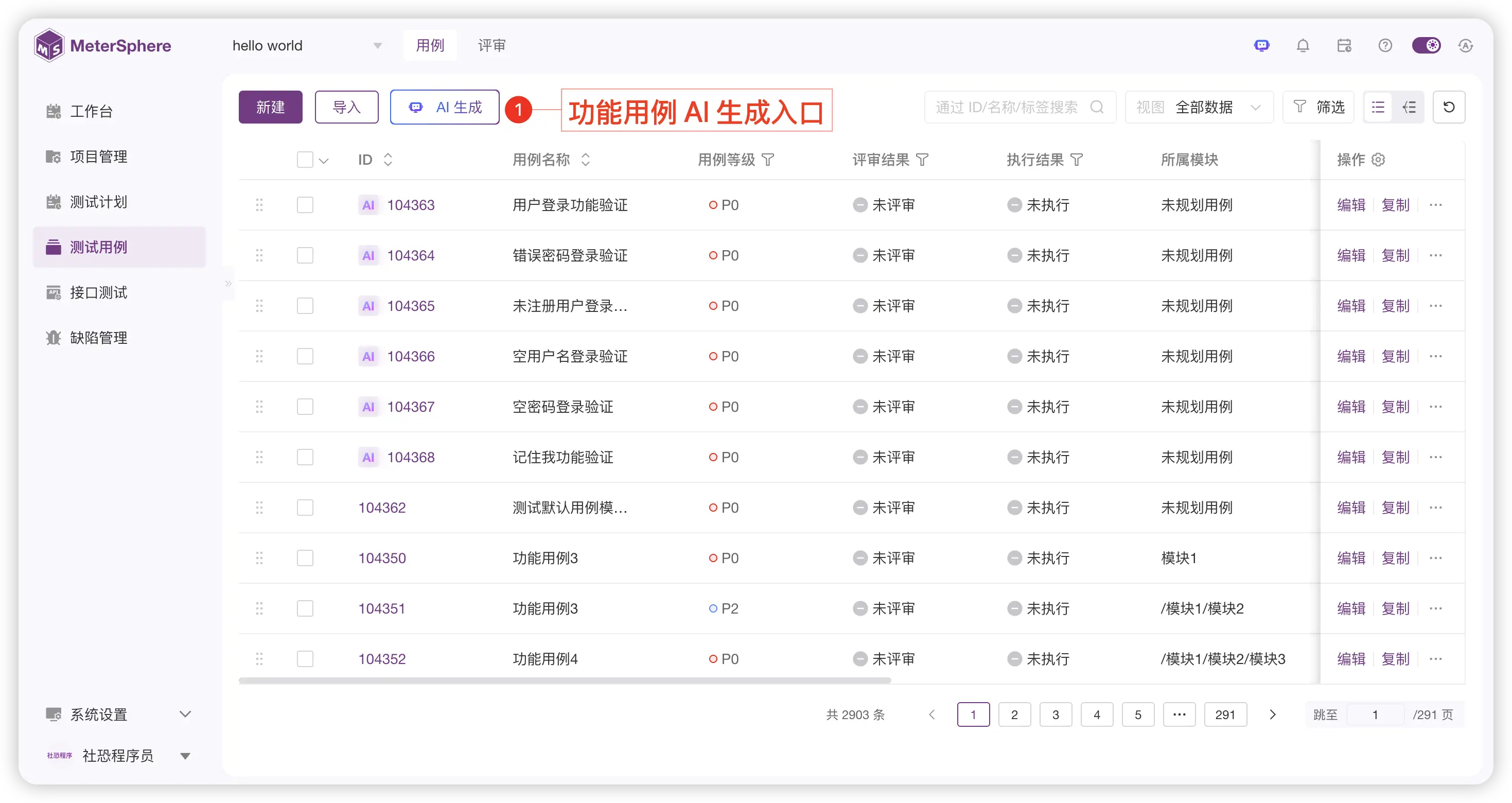
Task: Open the language switch icon
Action: pyautogui.click(x=1466, y=46)
